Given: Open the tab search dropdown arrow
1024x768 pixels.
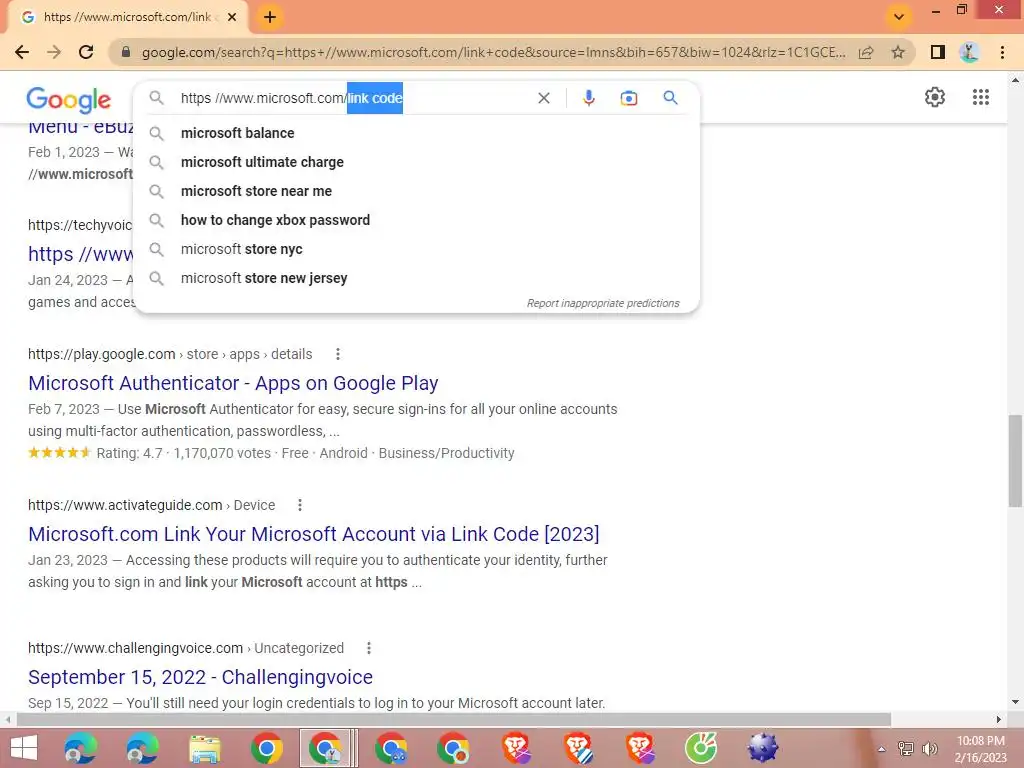Looking at the screenshot, I should point(899,17).
